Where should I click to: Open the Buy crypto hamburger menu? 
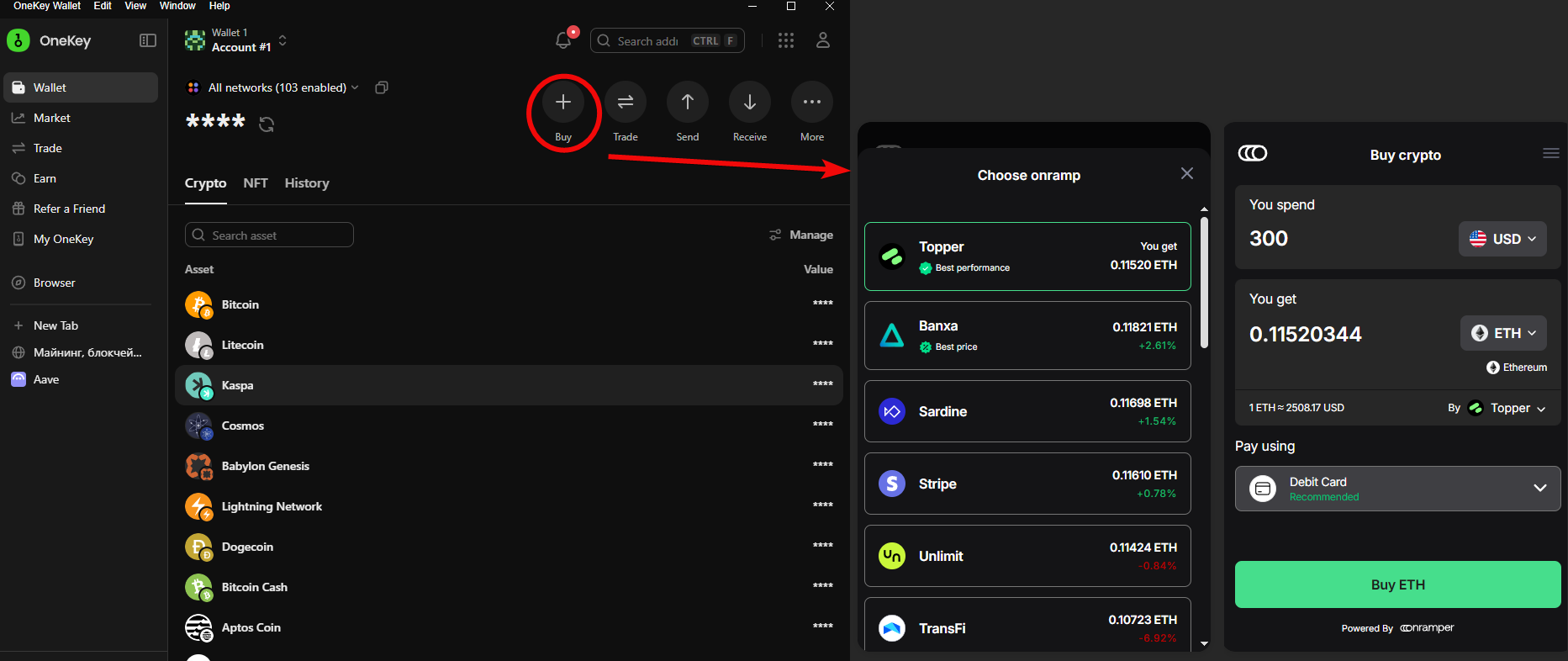coord(1551,153)
